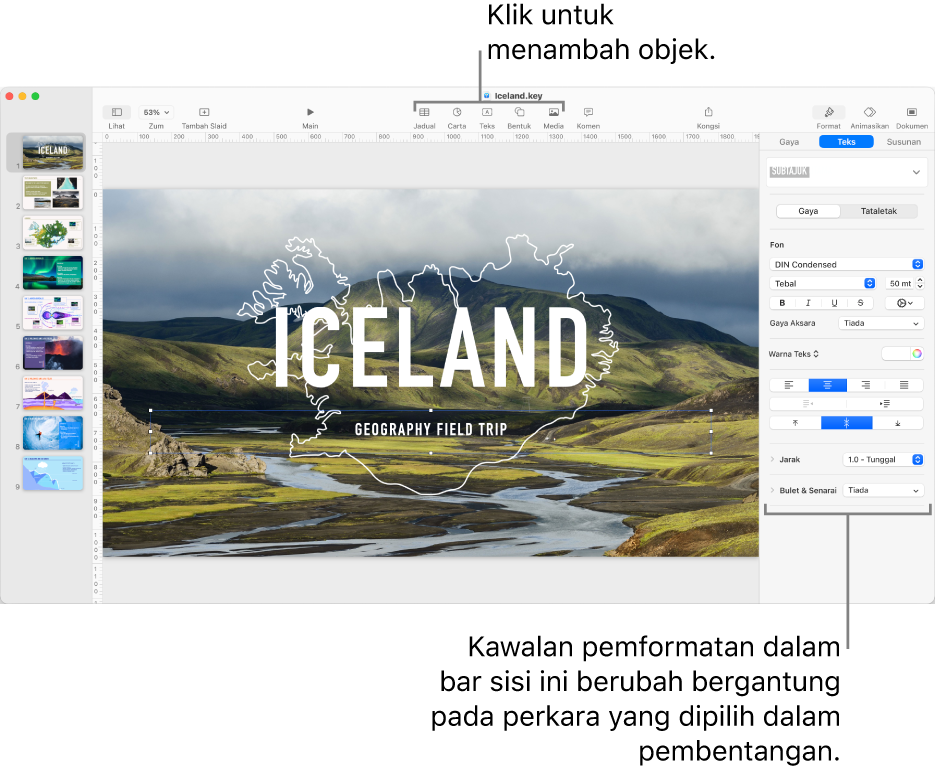
Task: Toggle bold (B) formatting
Action: tap(782, 303)
